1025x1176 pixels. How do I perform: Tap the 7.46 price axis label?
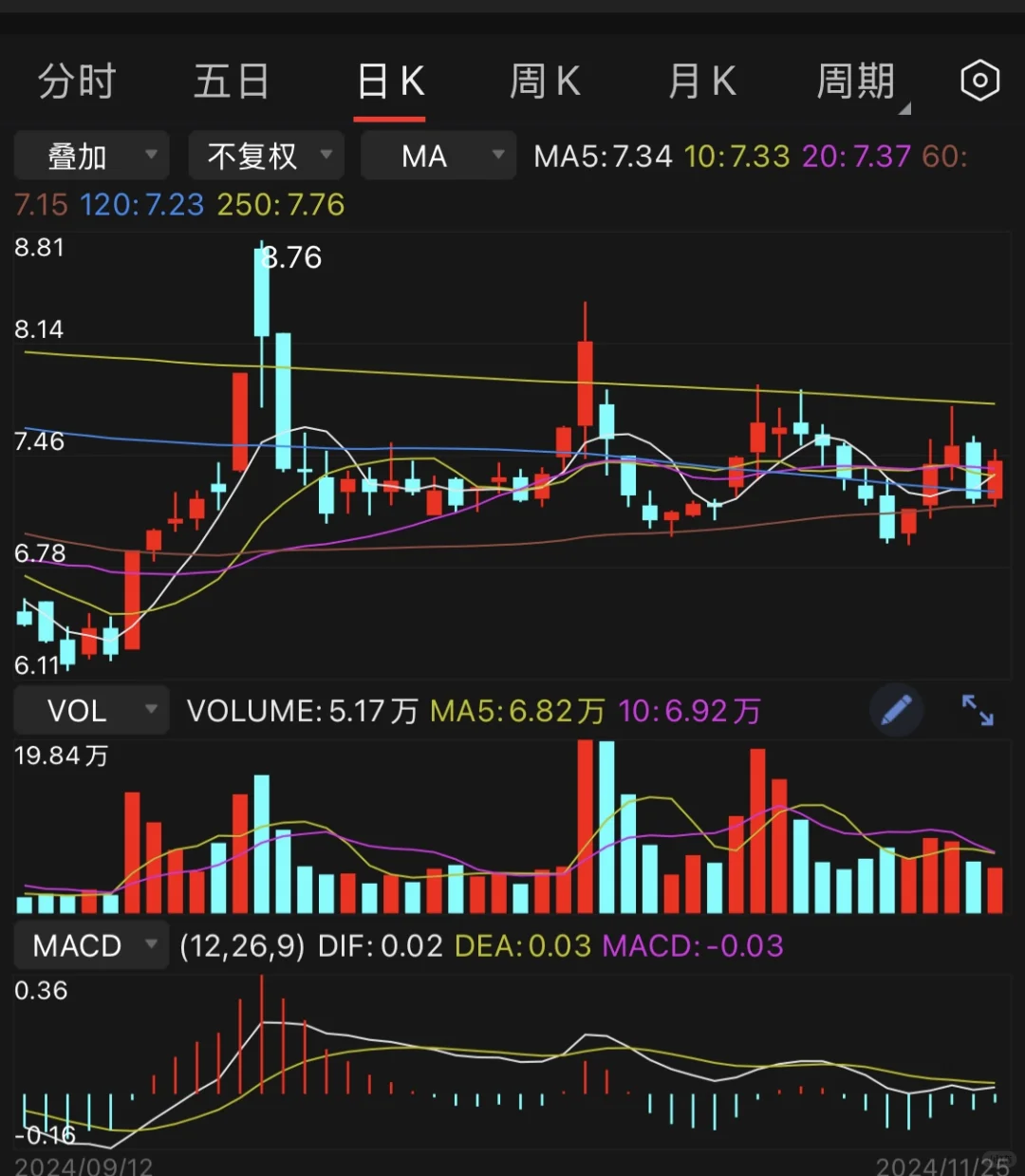pyautogui.click(x=39, y=441)
